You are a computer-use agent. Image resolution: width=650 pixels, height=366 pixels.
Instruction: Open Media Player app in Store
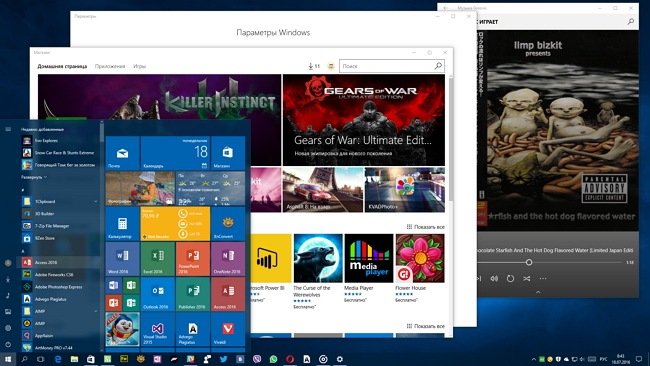click(369, 265)
